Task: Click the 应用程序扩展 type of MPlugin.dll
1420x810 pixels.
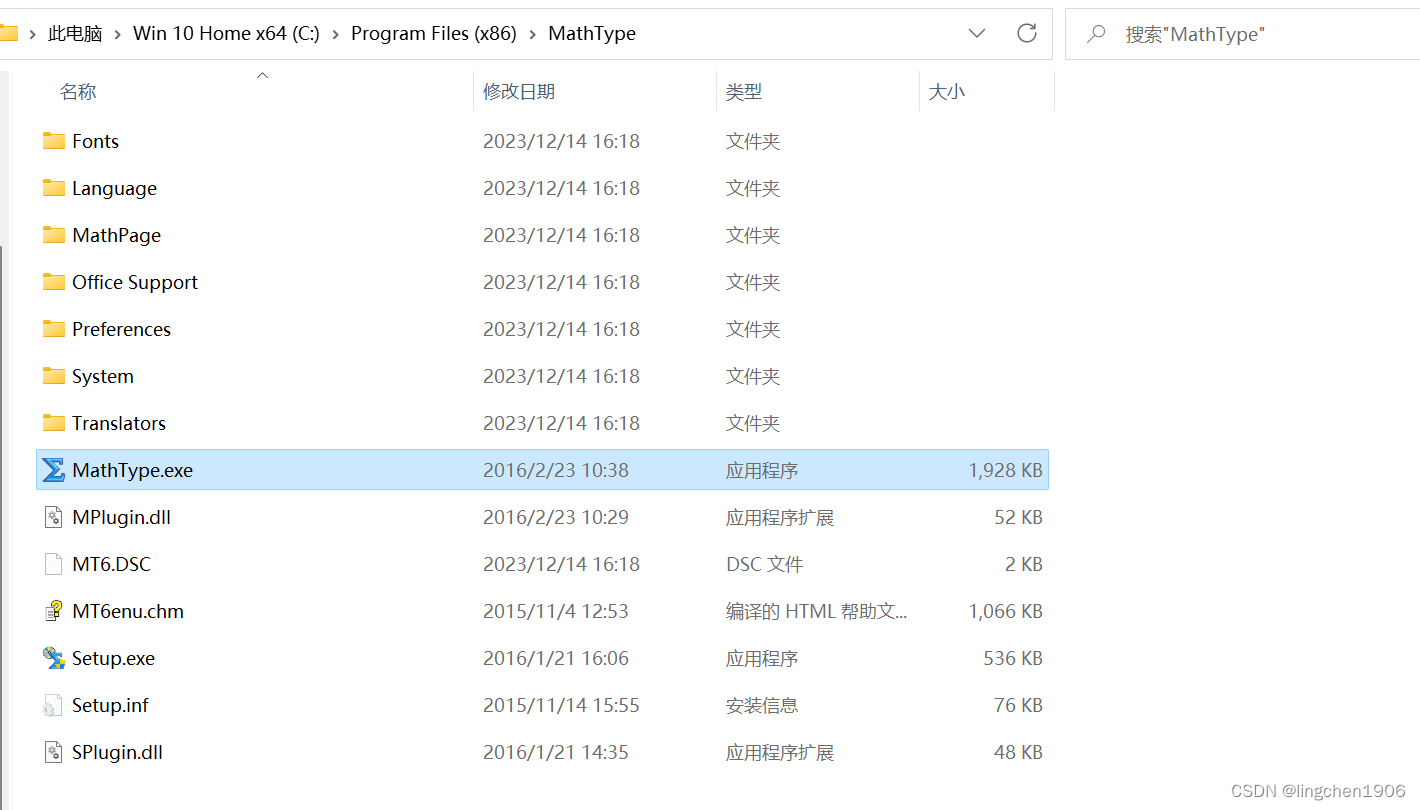Action: click(x=780, y=517)
